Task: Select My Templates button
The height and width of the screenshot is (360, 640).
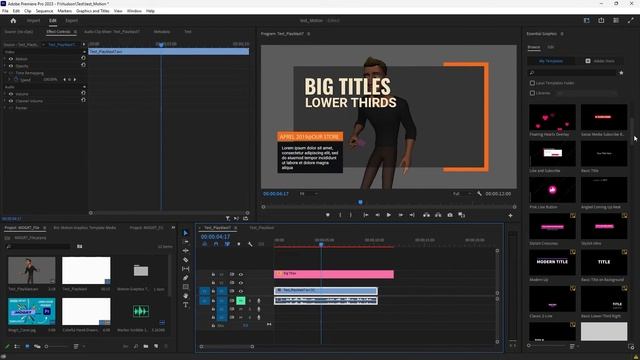Action: coord(551,61)
